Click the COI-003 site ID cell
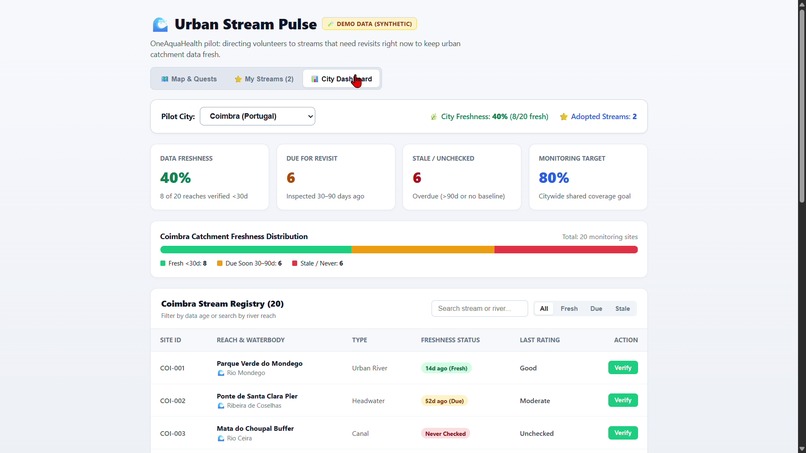 click(172, 433)
